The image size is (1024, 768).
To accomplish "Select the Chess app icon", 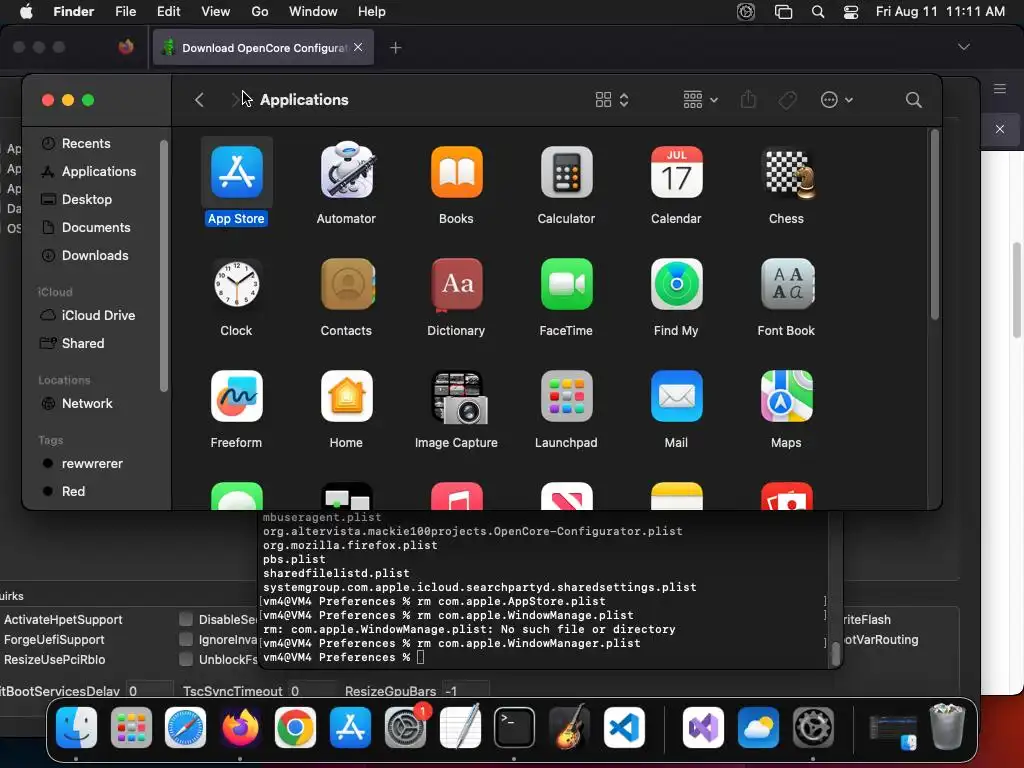I will click(789, 174).
